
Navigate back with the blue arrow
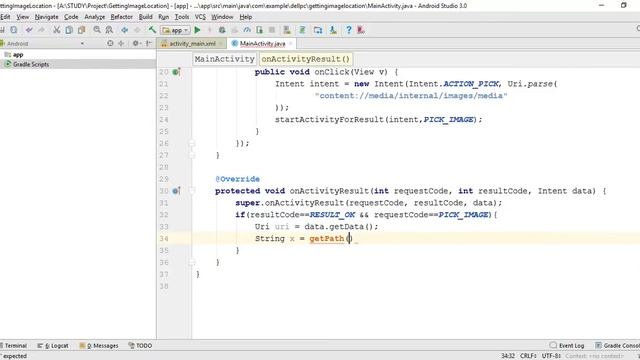[124, 30]
